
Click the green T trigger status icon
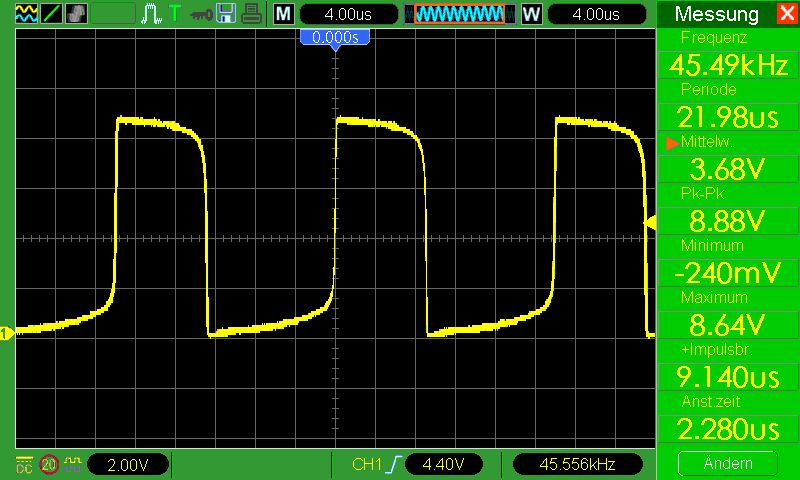click(x=175, y=14)
